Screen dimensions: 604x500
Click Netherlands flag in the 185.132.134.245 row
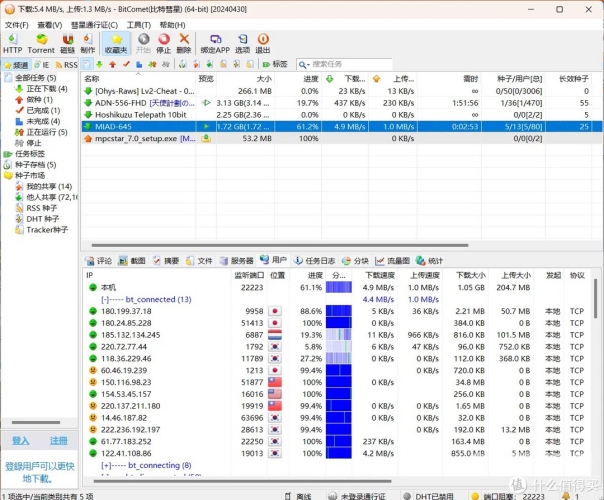pyautogui.click(x=275, y=335)
